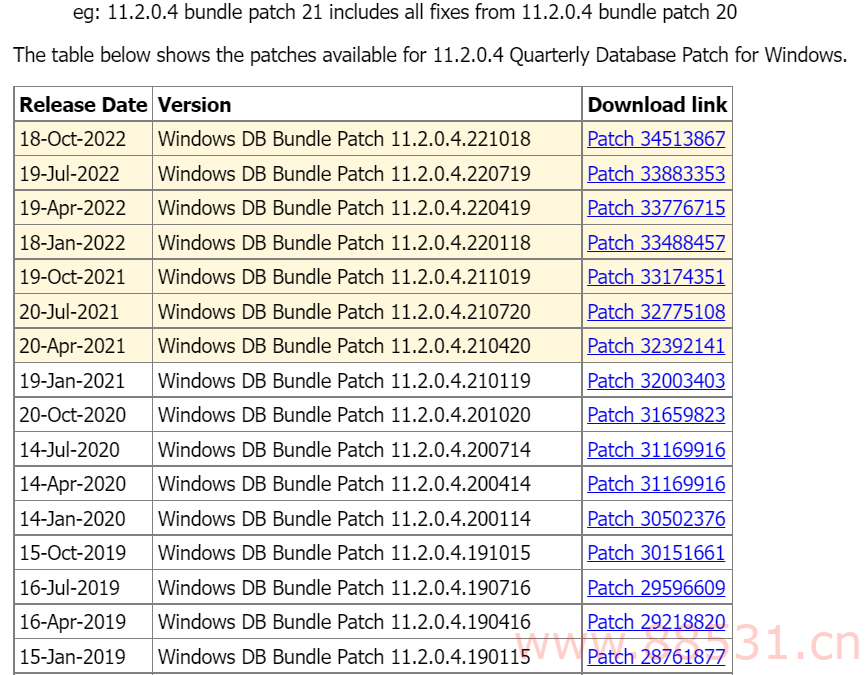Image resolution: width=868 pixels, height=675 pixels.
Task: Click the Patch 30502376 link
Action: click(x=656, y=519)
